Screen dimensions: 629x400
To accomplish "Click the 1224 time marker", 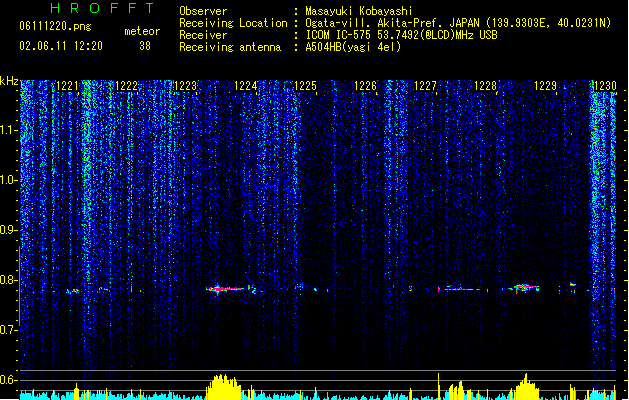I will [x=246, y=86].
